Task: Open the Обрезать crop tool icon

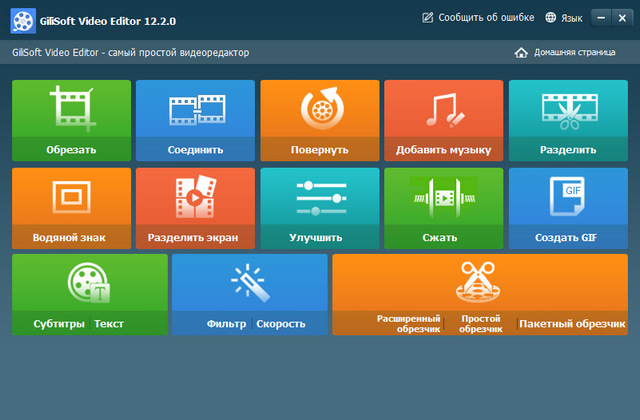Action: tap(71, 108)
